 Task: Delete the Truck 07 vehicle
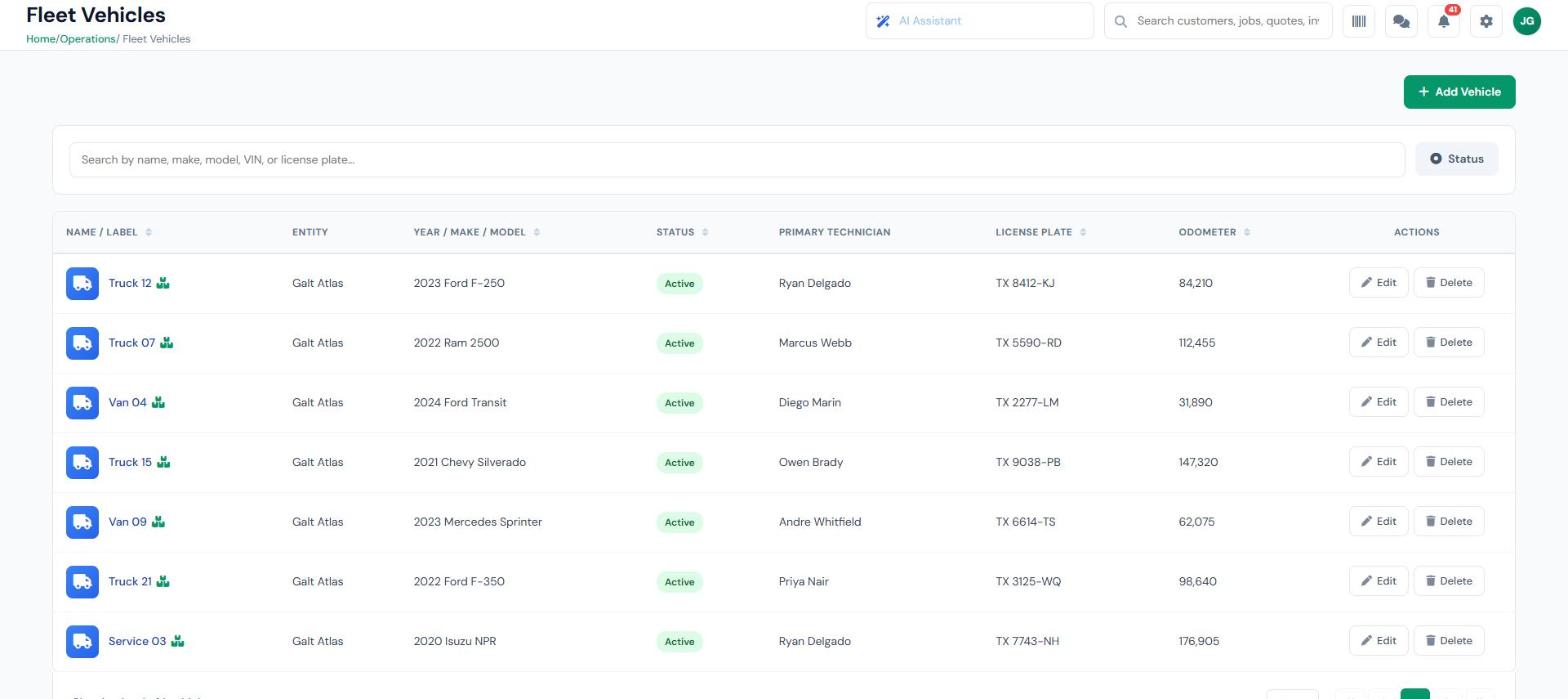[x=1448, y=342]
